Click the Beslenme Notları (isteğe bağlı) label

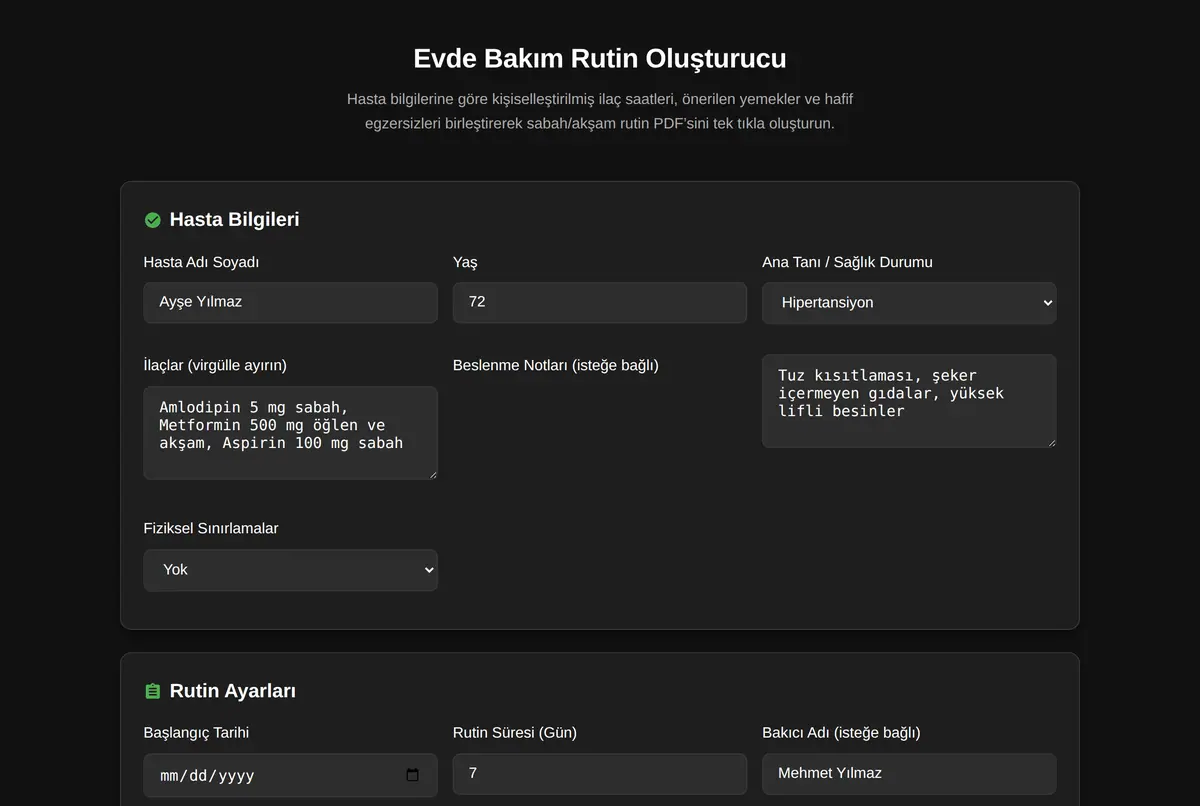pos(556,365)
